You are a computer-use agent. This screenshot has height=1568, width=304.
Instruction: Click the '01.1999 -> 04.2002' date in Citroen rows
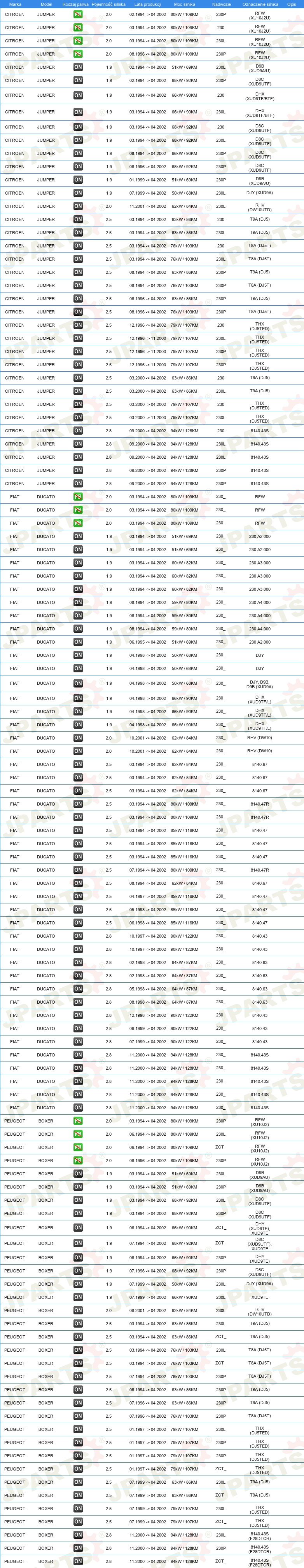coord(147,179)
